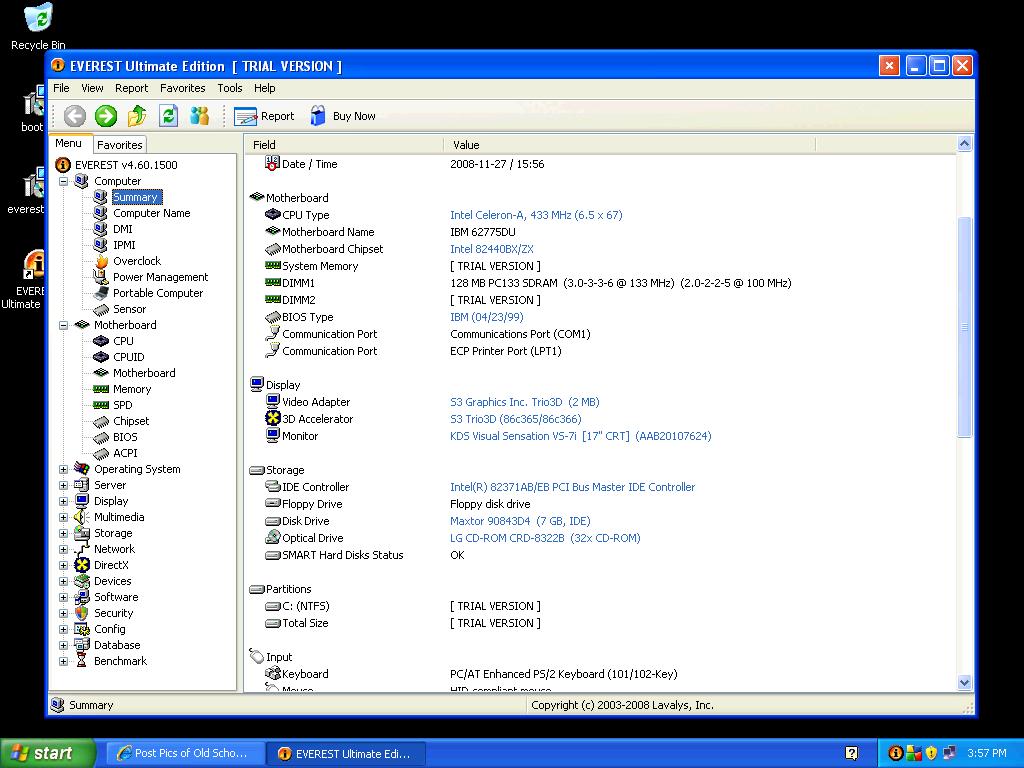Switch to the Favorites tab
The image size is (1024, 768).
point(120,145)
